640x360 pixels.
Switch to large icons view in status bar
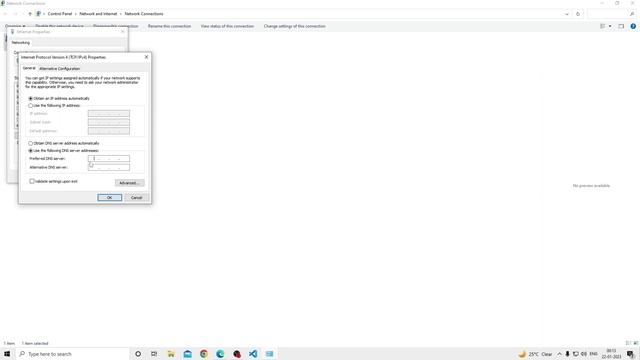(x=636, y=343)
